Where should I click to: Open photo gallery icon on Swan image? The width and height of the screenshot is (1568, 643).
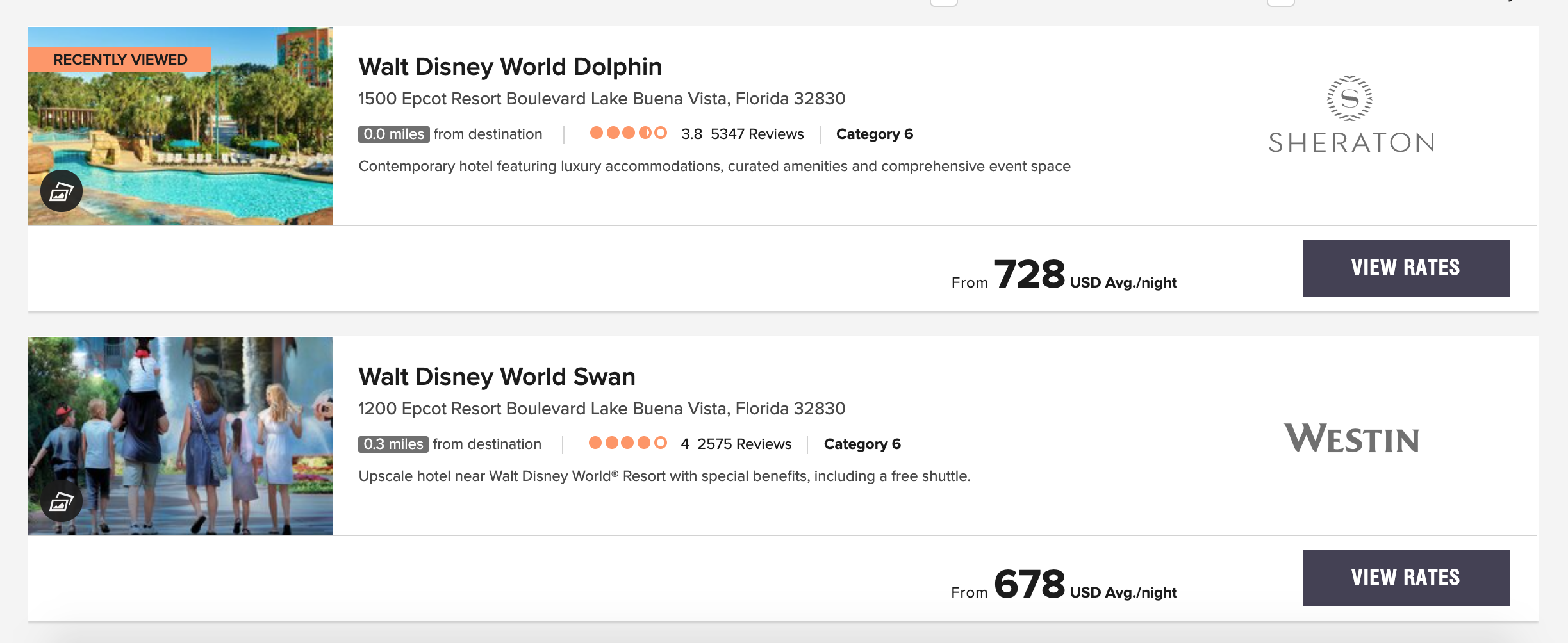pyautogui.click(x=62, y=501)
